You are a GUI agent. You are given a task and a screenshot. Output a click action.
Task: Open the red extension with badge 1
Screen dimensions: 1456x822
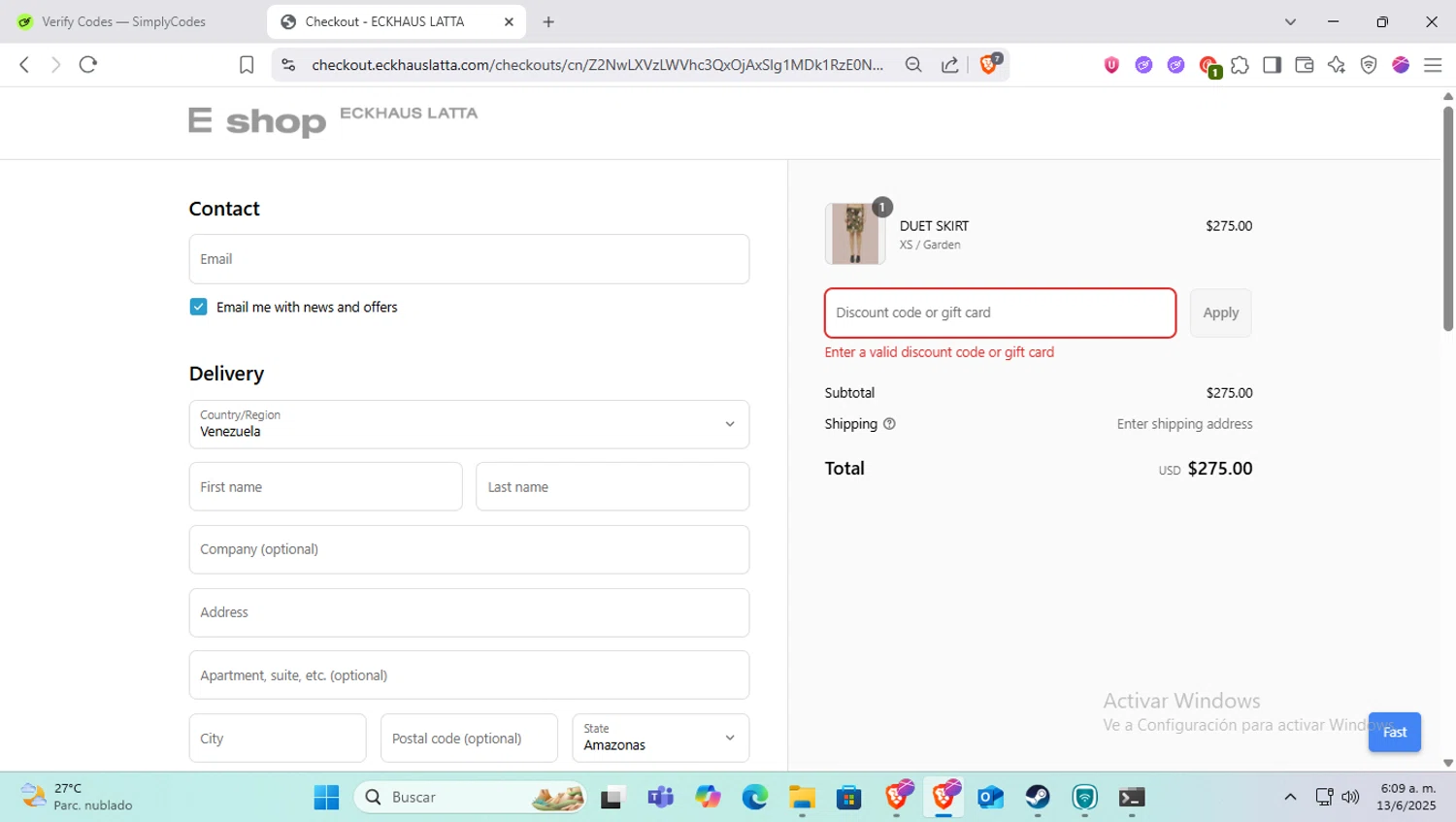coord(1208,66)
